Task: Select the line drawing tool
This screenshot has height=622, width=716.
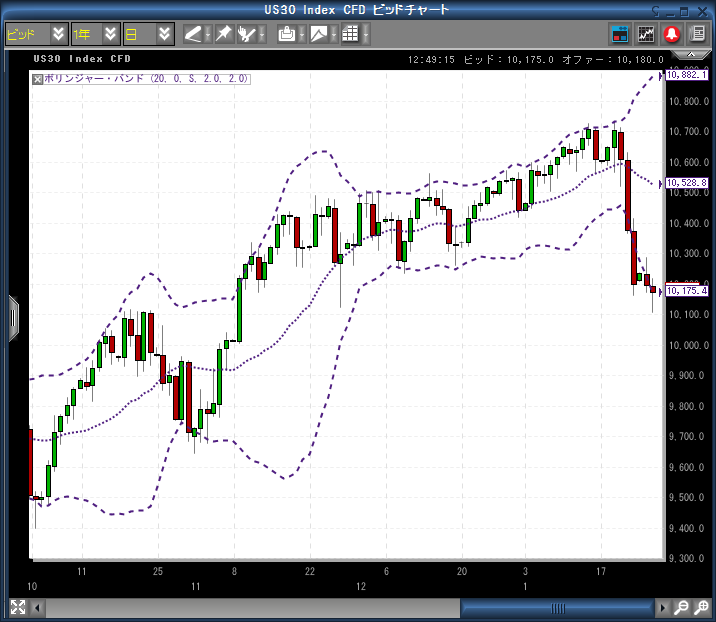Action: coord(193,34)
